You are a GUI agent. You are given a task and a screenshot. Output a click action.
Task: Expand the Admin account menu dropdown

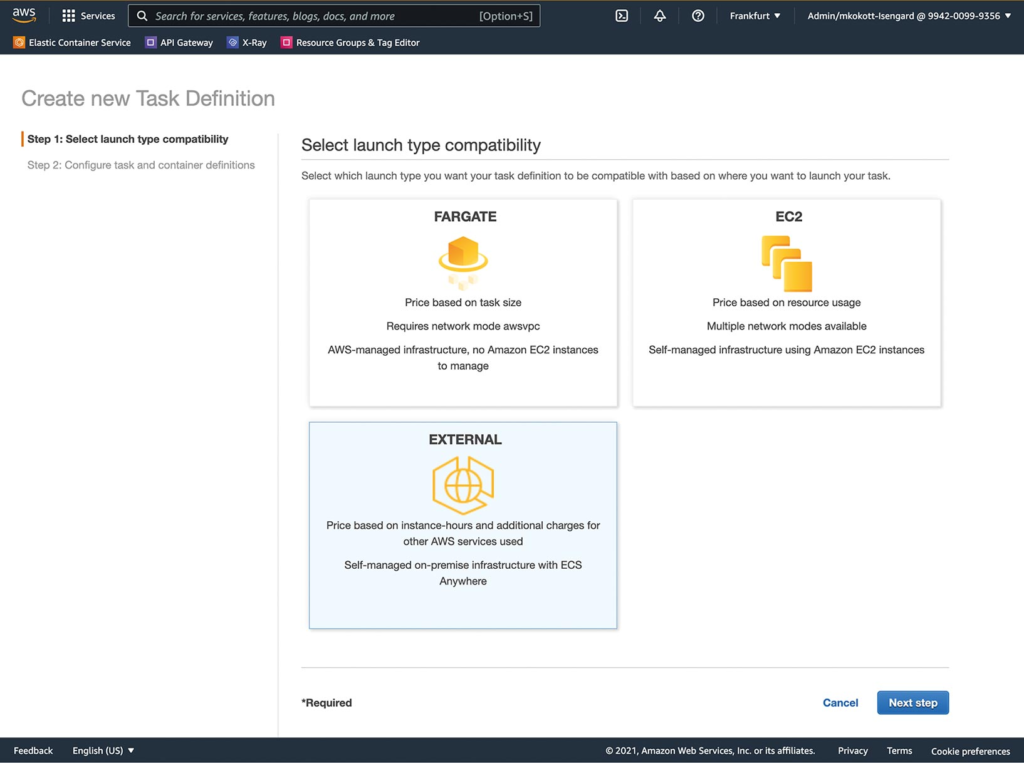909,16
